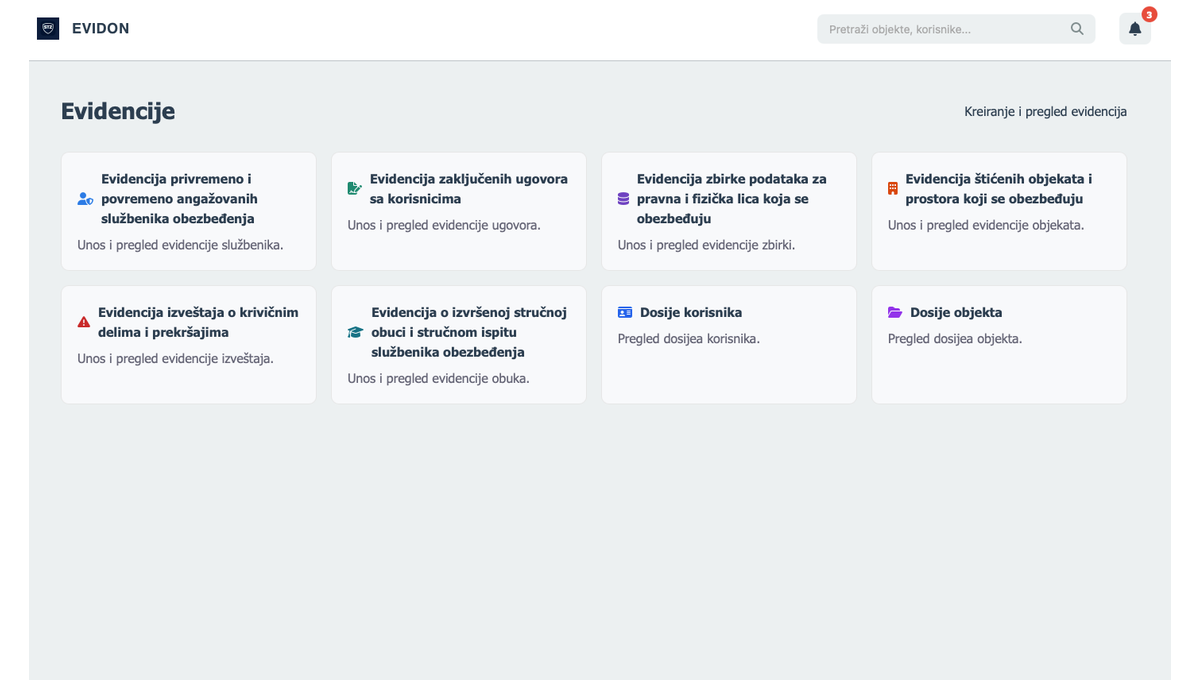Click the purple database icon
The image size is (1200, 680).
[x=623, y=199]
